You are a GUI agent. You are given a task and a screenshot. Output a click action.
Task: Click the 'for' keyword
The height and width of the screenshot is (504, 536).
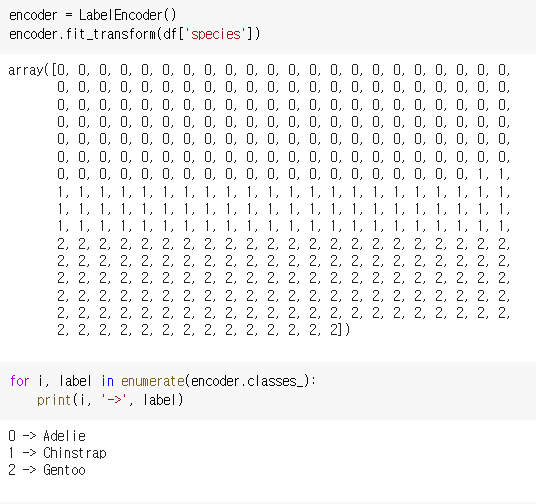click(x=19, y=381)
